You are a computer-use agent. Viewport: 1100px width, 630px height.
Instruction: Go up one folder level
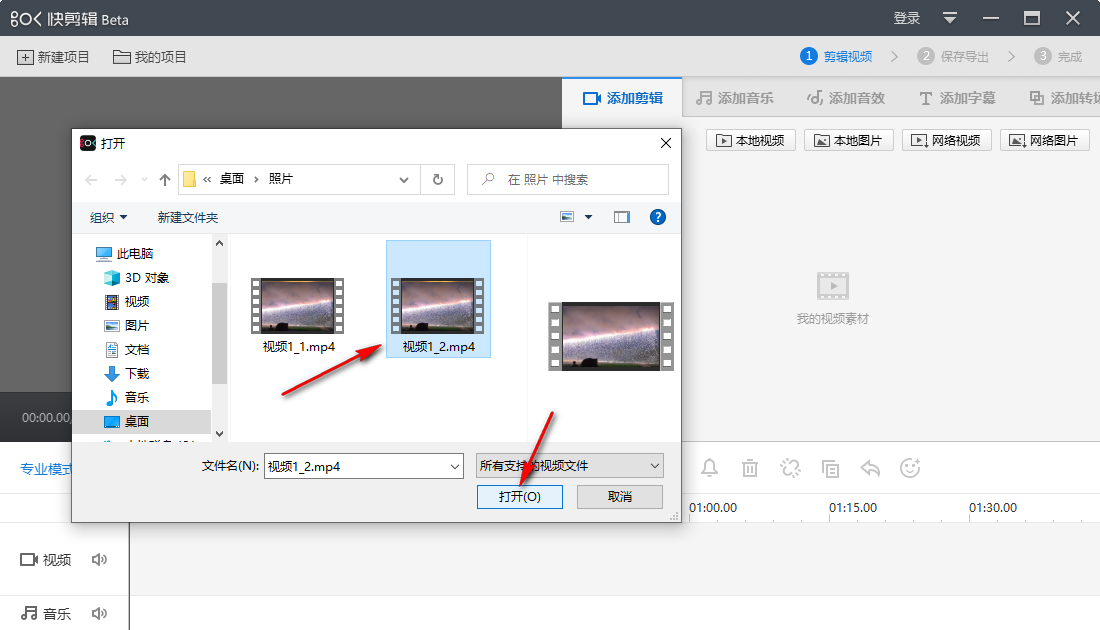coord(165,180)
